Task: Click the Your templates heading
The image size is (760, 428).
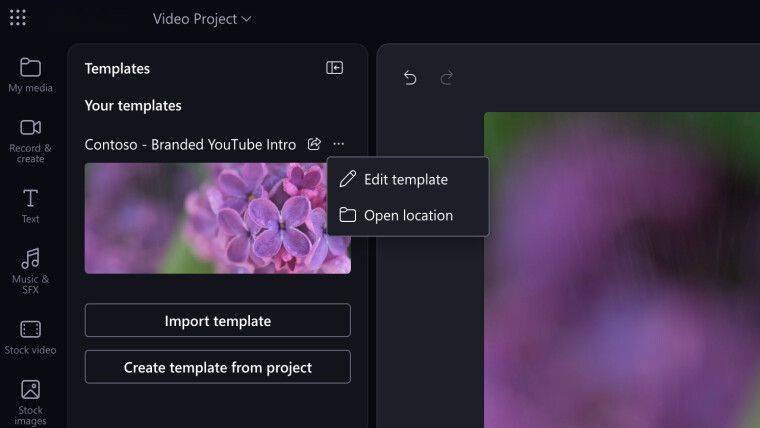Action: point(133,106)
